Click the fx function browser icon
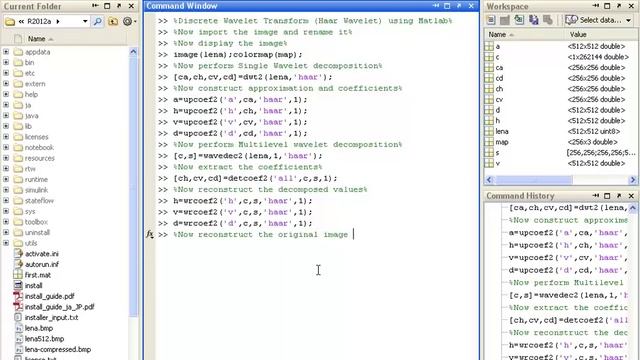Viewport: 640px width, 360px height. pyautogui.click(x=150, y=234)
